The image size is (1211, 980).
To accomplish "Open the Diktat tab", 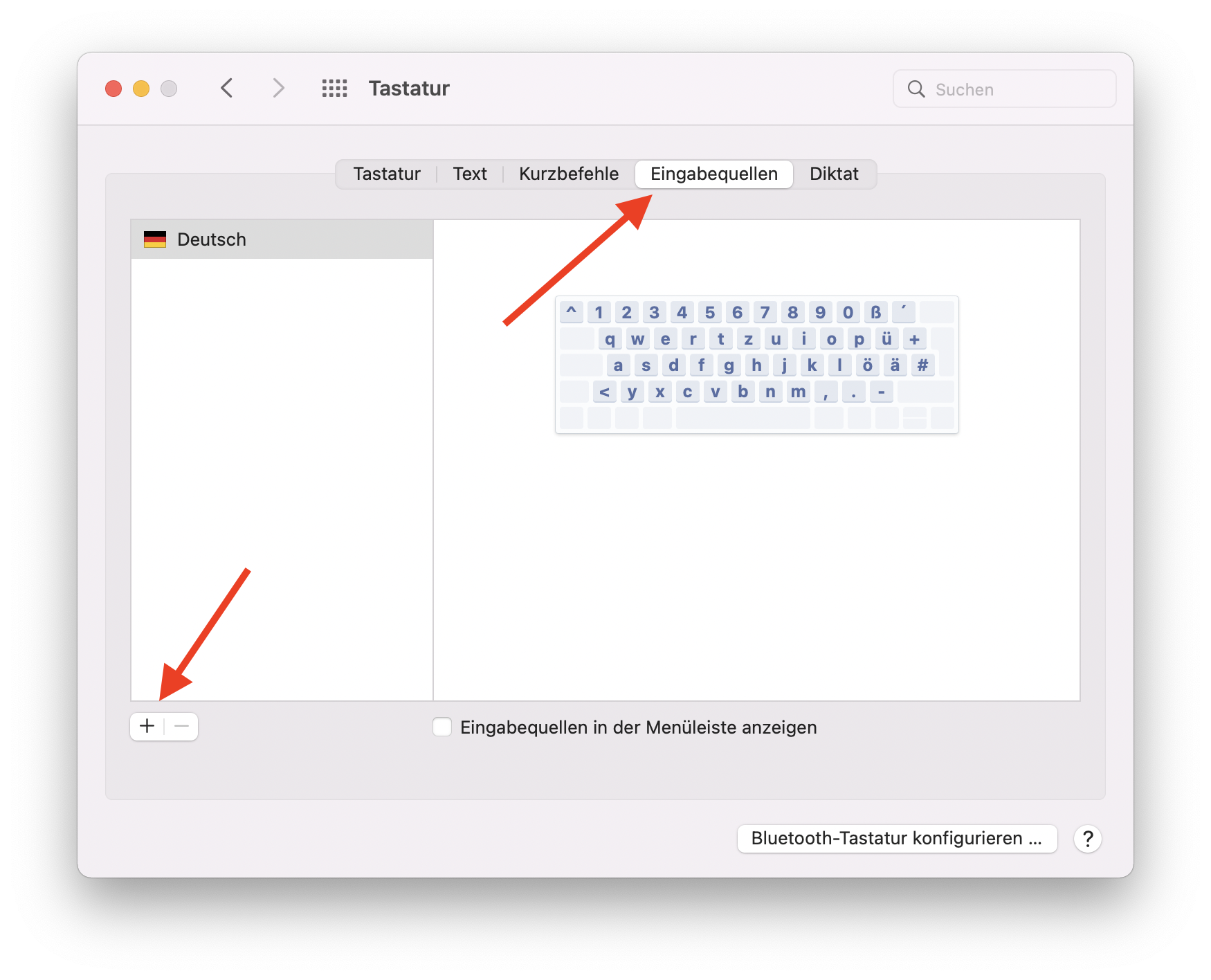I will [834, 174].
